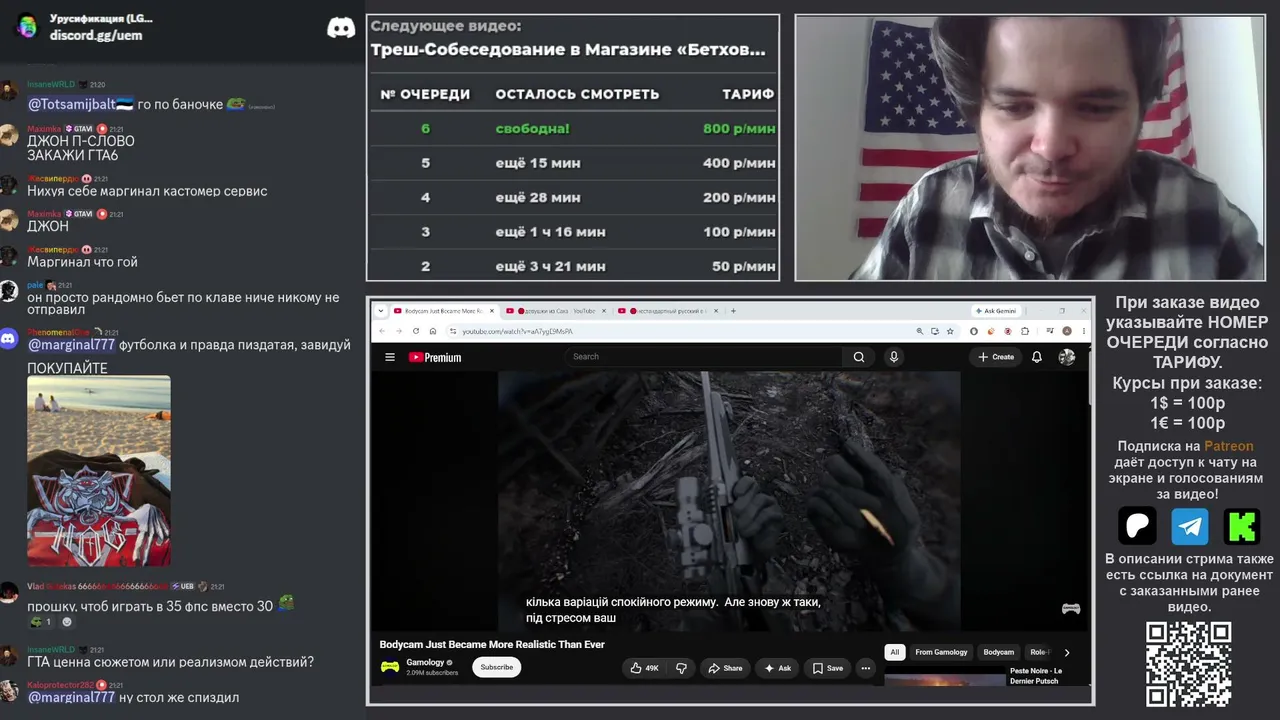Save the video to a playlist
Viewport: 1280px width, 720px height.
(x=828, y=668)
